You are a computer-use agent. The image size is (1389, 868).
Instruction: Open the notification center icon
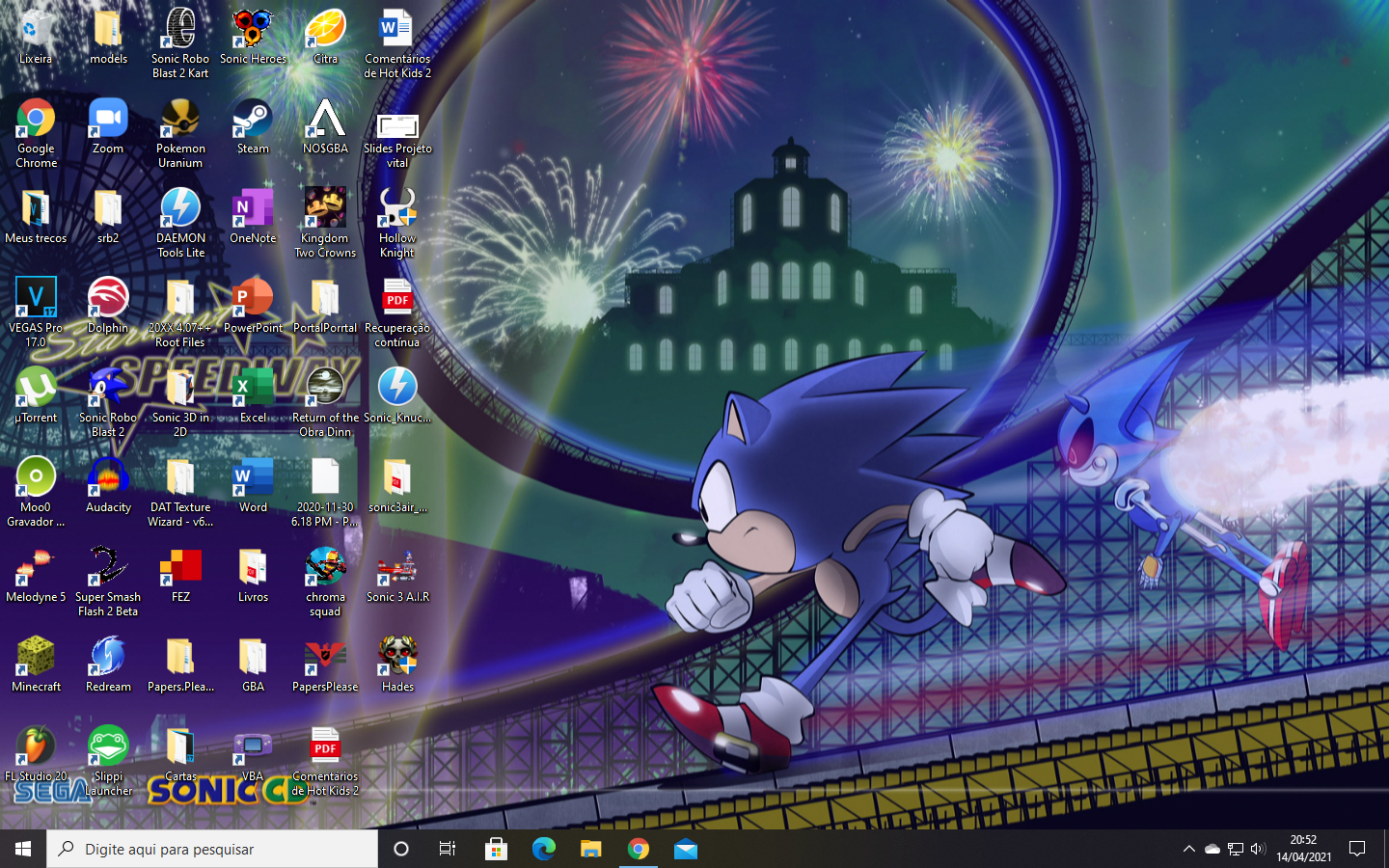pyautogui.click(x=1357, y=849)
